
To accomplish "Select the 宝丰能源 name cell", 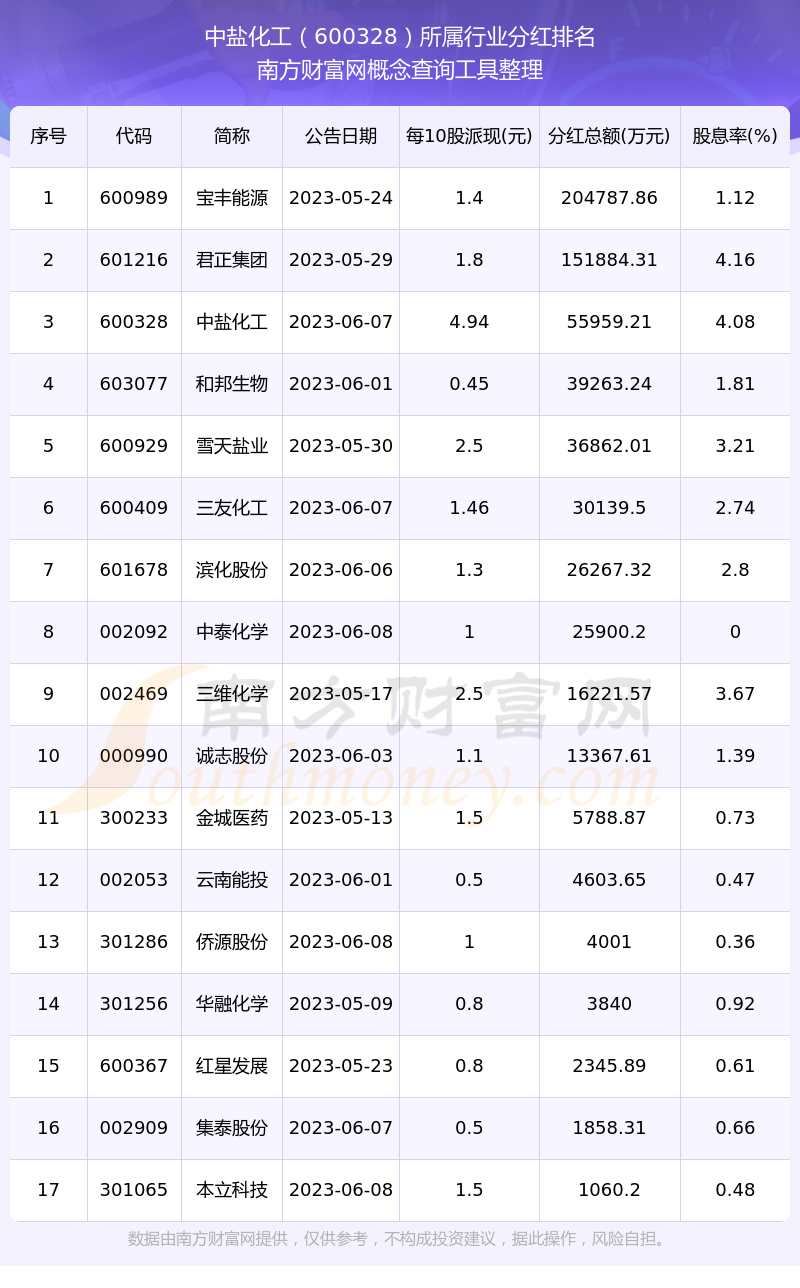I will tap(232, 198).
